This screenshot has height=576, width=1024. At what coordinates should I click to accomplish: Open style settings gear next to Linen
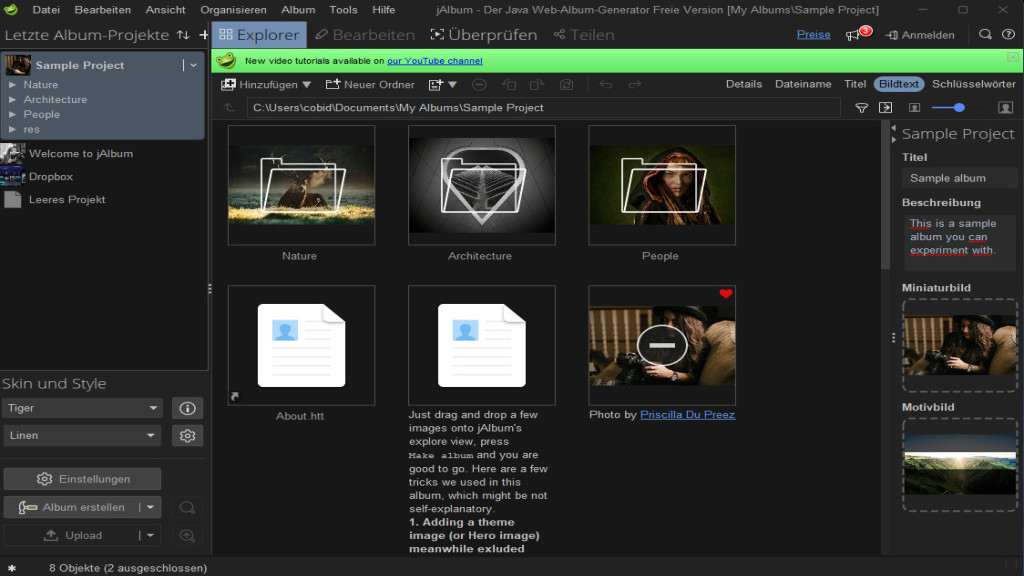[x=187, y=436]
